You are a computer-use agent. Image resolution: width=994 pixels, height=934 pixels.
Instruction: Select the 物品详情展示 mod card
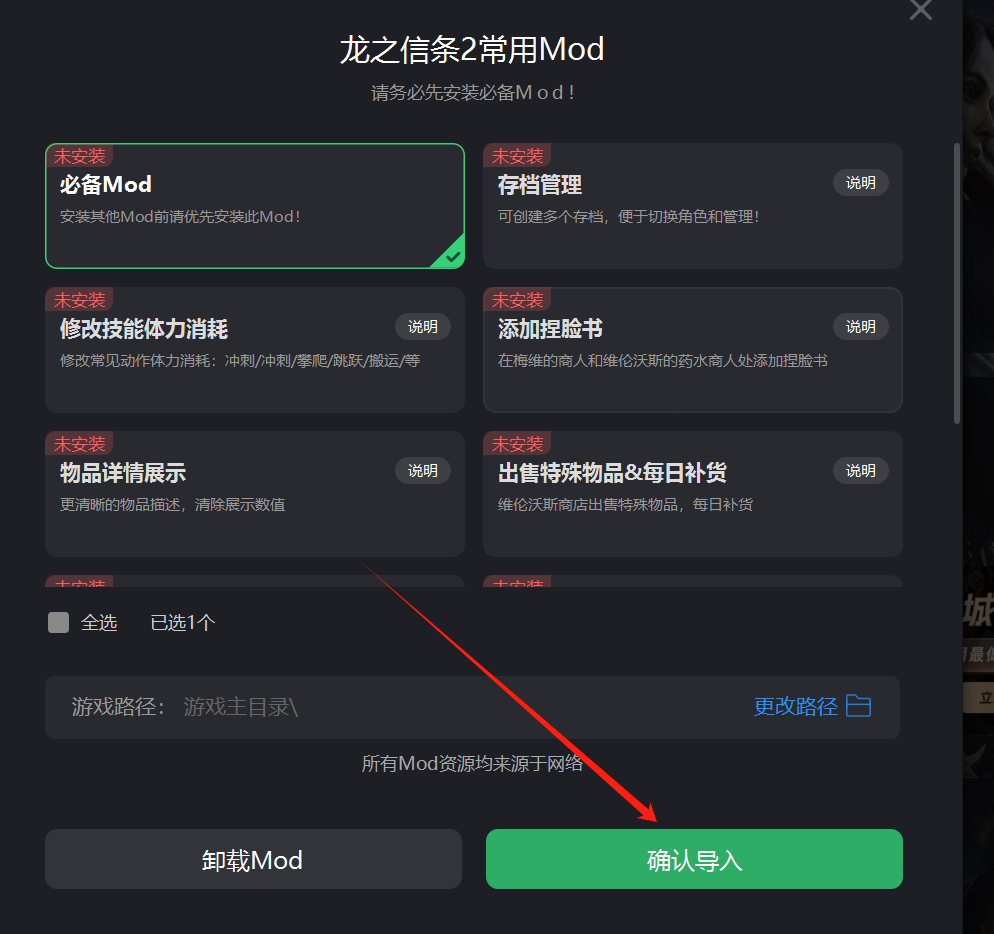click(x=255, y=494)
